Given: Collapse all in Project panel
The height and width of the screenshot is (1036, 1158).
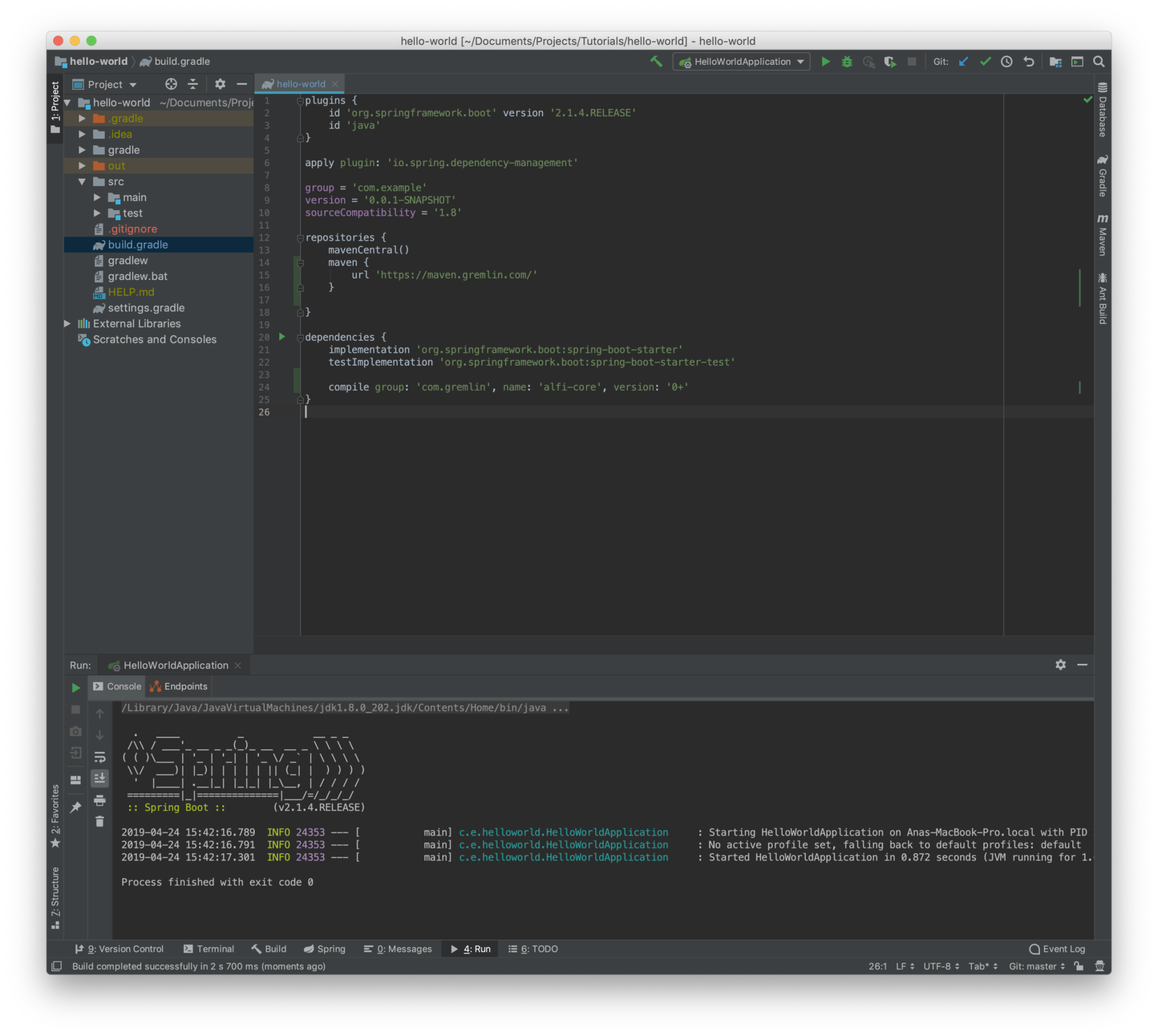Looking at the screenshot, I should [x=193, y=84].
